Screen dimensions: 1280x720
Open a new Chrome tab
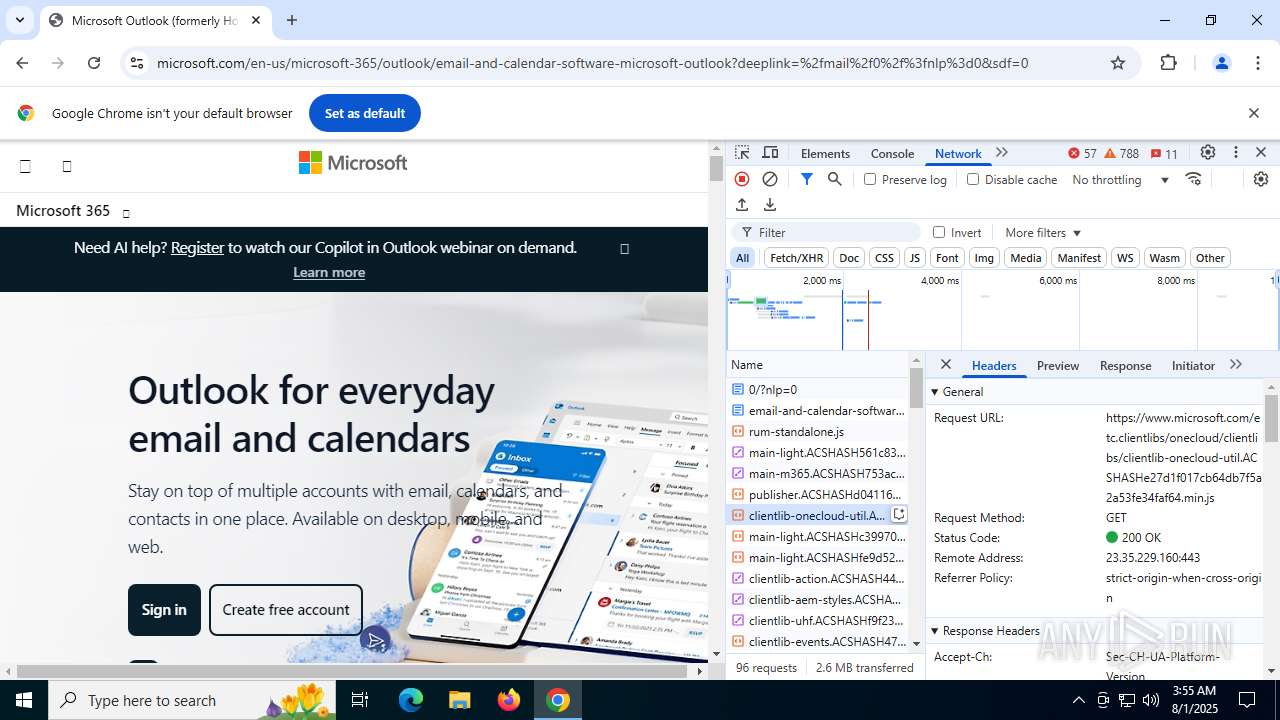coord(292,20)
